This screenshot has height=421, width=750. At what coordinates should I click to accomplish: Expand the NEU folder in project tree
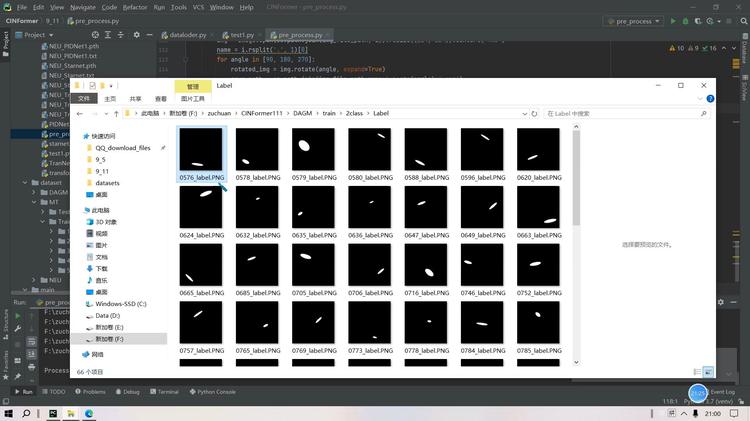[x=33, y=280]
